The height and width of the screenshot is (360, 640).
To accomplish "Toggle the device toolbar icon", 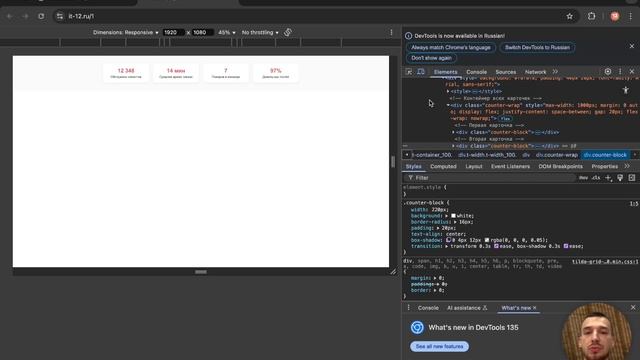I will (421, 71).
